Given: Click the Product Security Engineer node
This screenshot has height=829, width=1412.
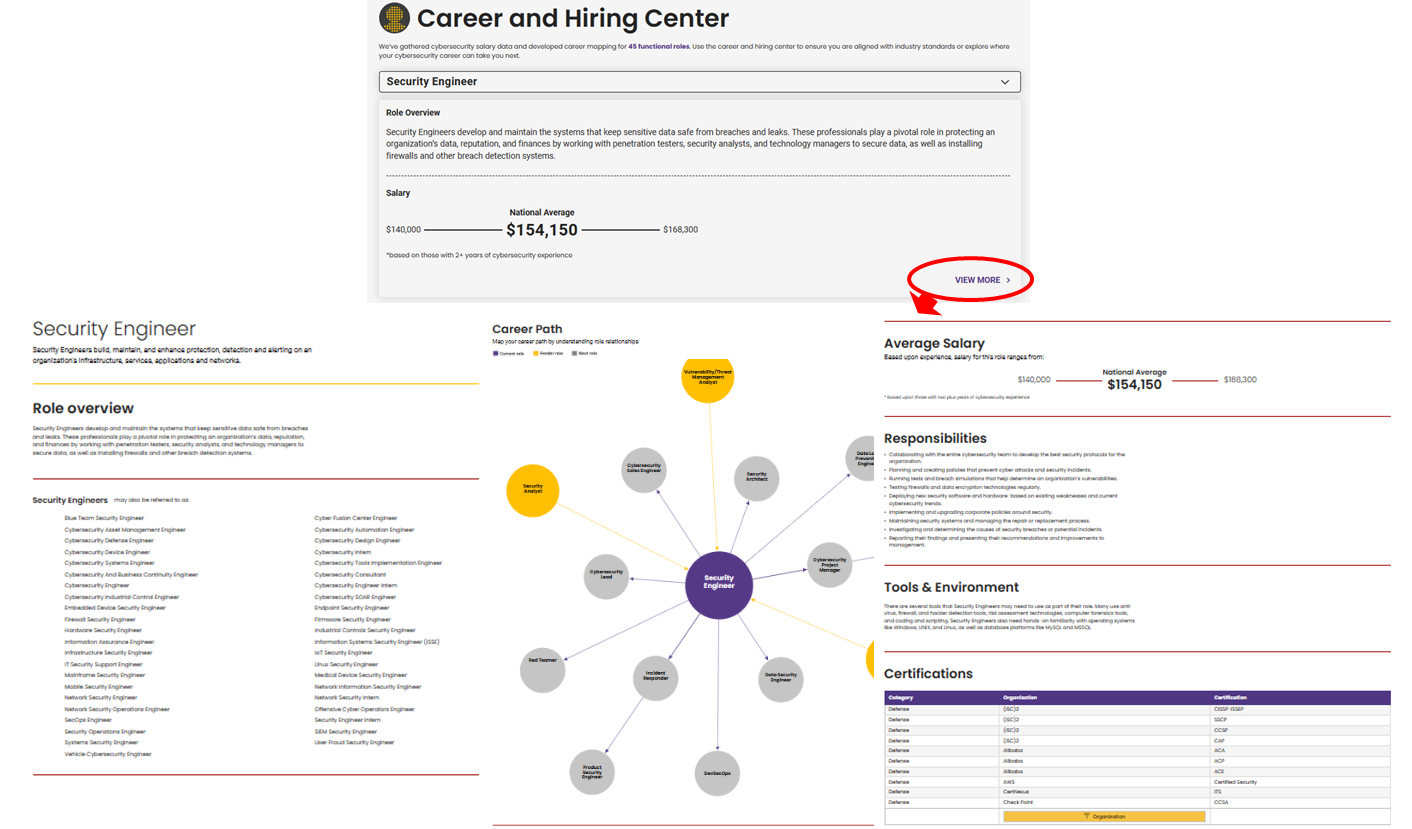Looking at the screenshot, I should coord(592,773).
